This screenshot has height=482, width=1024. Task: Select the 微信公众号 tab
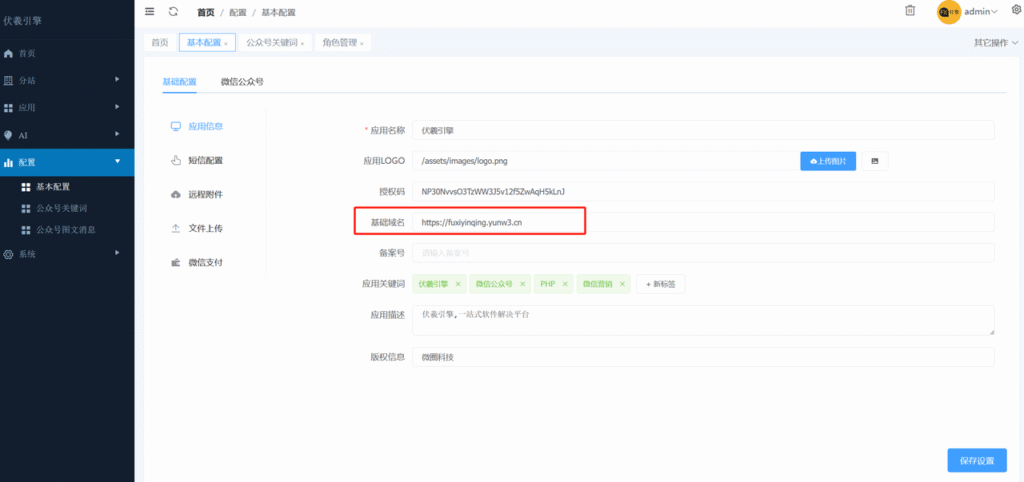pos(242,82)
